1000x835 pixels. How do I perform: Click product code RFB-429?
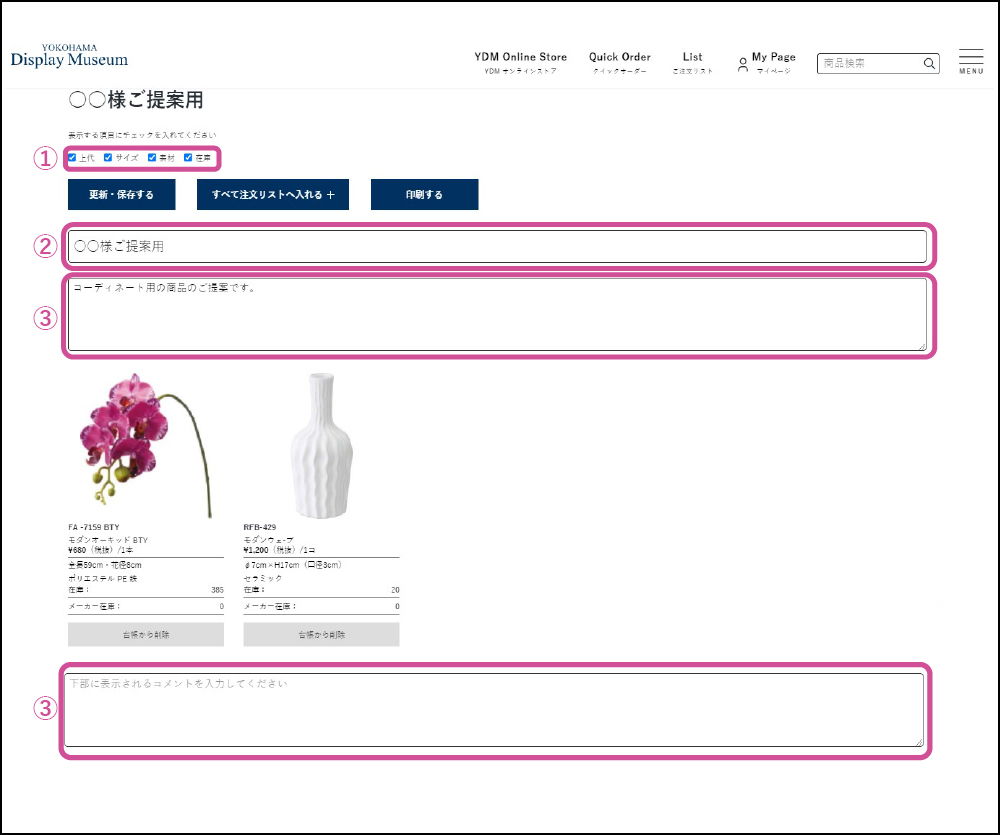pyautogui.click(x=260, y=527)
